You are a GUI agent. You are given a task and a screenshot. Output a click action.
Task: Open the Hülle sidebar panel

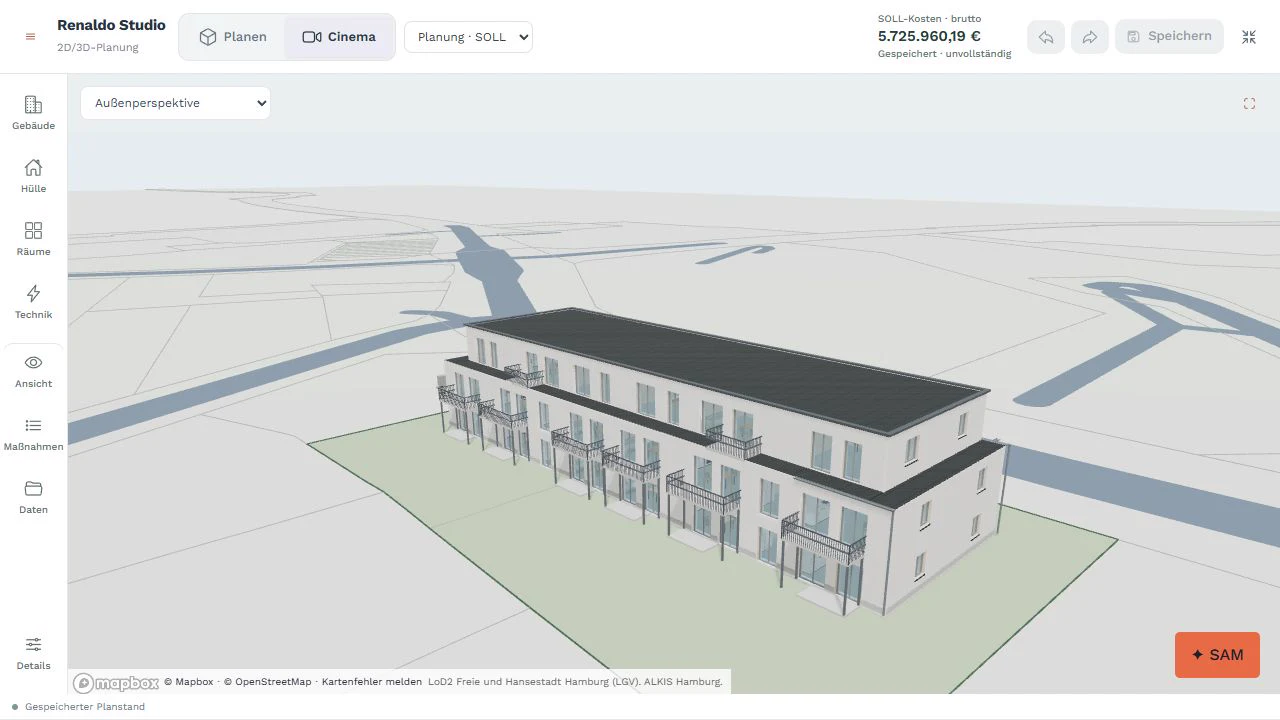click(33, 176)
